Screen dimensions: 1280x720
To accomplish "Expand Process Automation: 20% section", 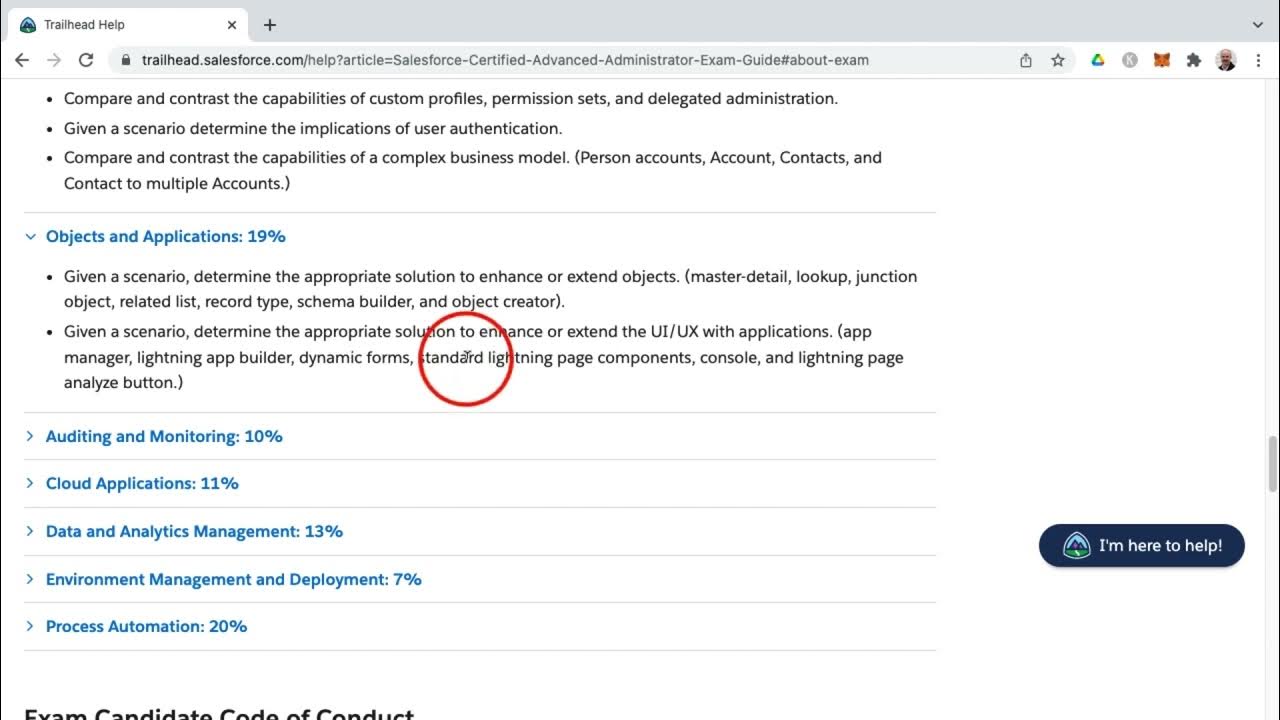I will tap(146, 627).
